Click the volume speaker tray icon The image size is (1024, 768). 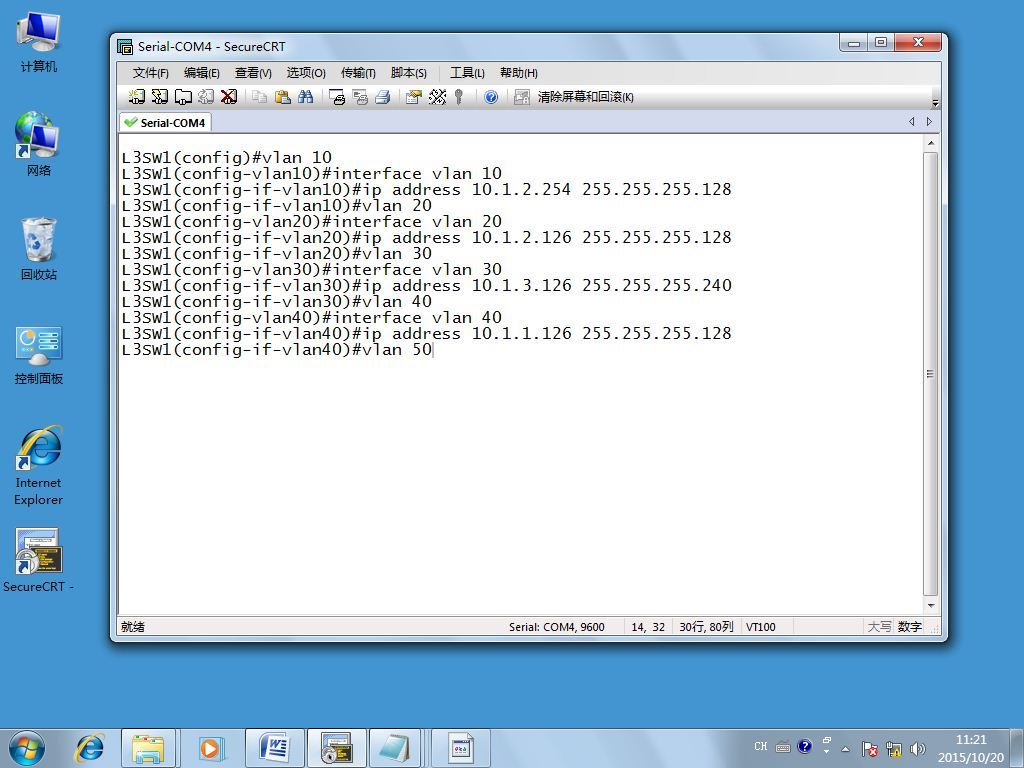click(x=918, y=749)
